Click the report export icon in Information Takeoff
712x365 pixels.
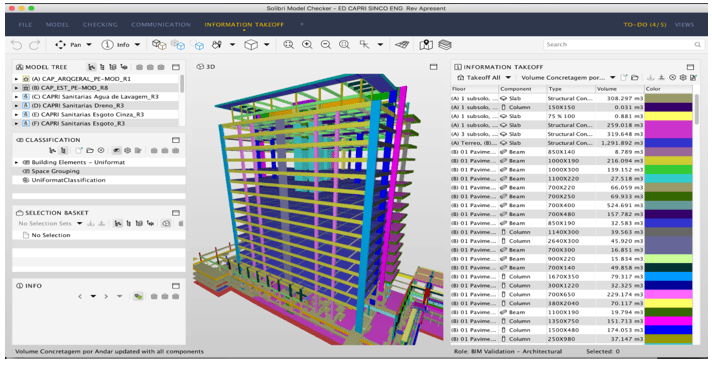(693, 78)
